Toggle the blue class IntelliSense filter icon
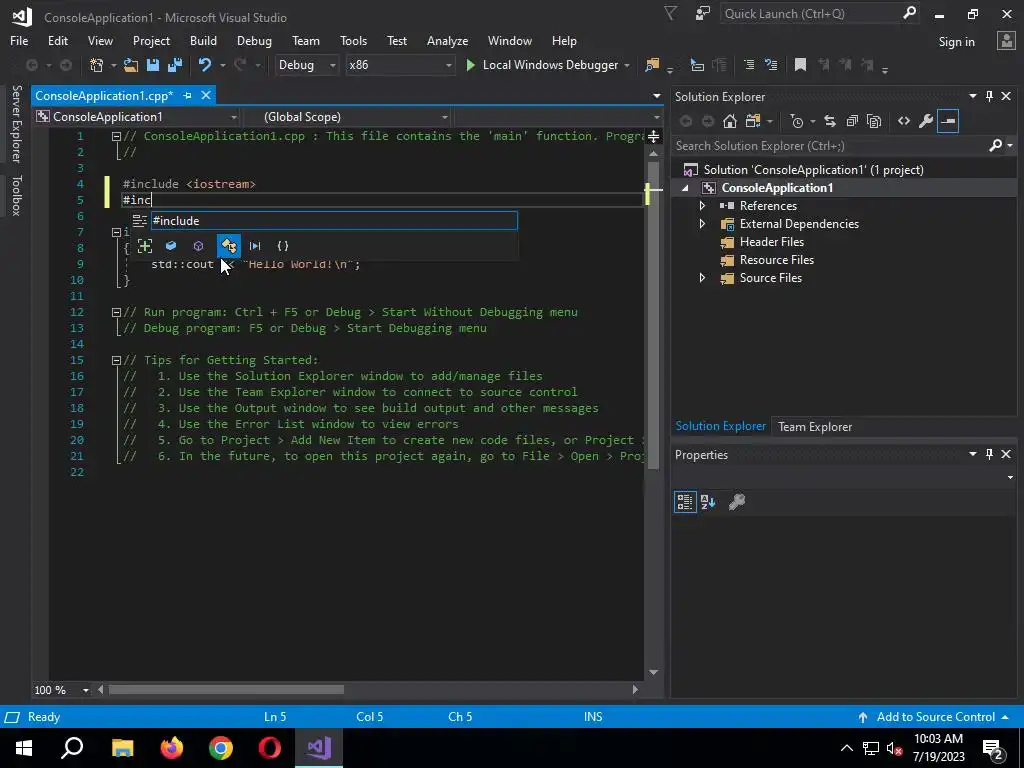Screen dimensions: 1024x768 171,246
